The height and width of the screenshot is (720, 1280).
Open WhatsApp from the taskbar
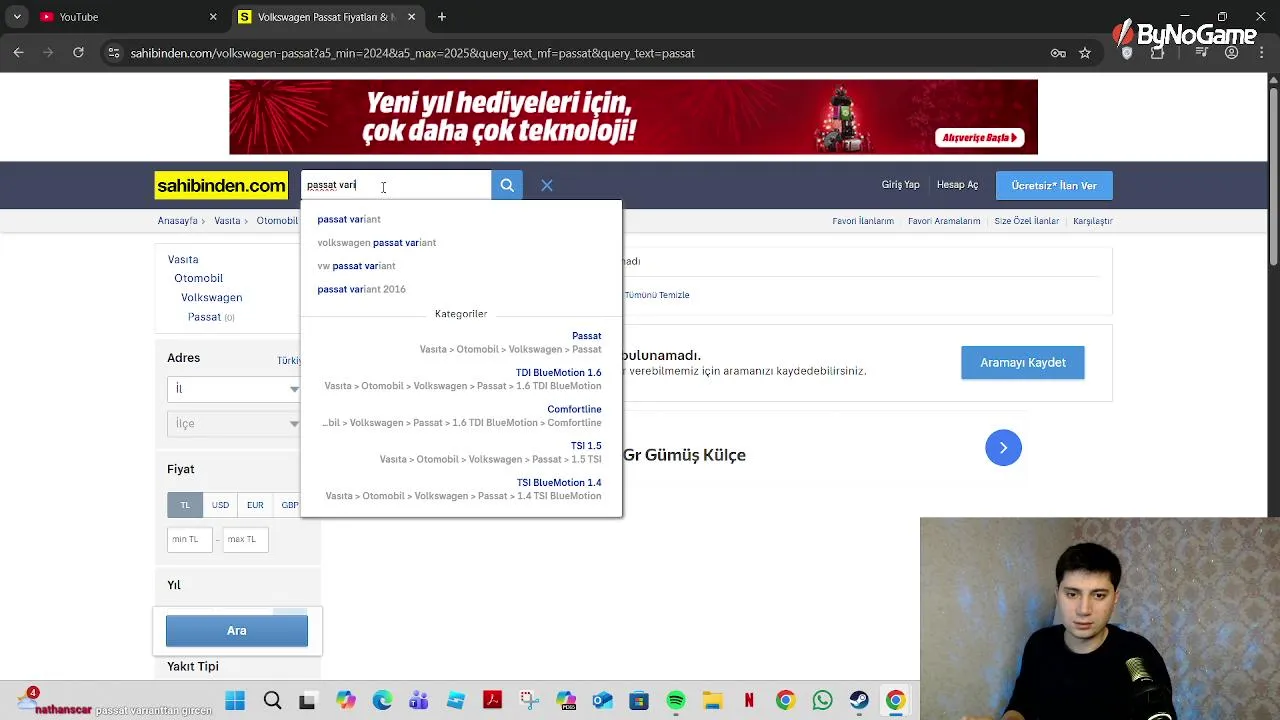(822, 701)
